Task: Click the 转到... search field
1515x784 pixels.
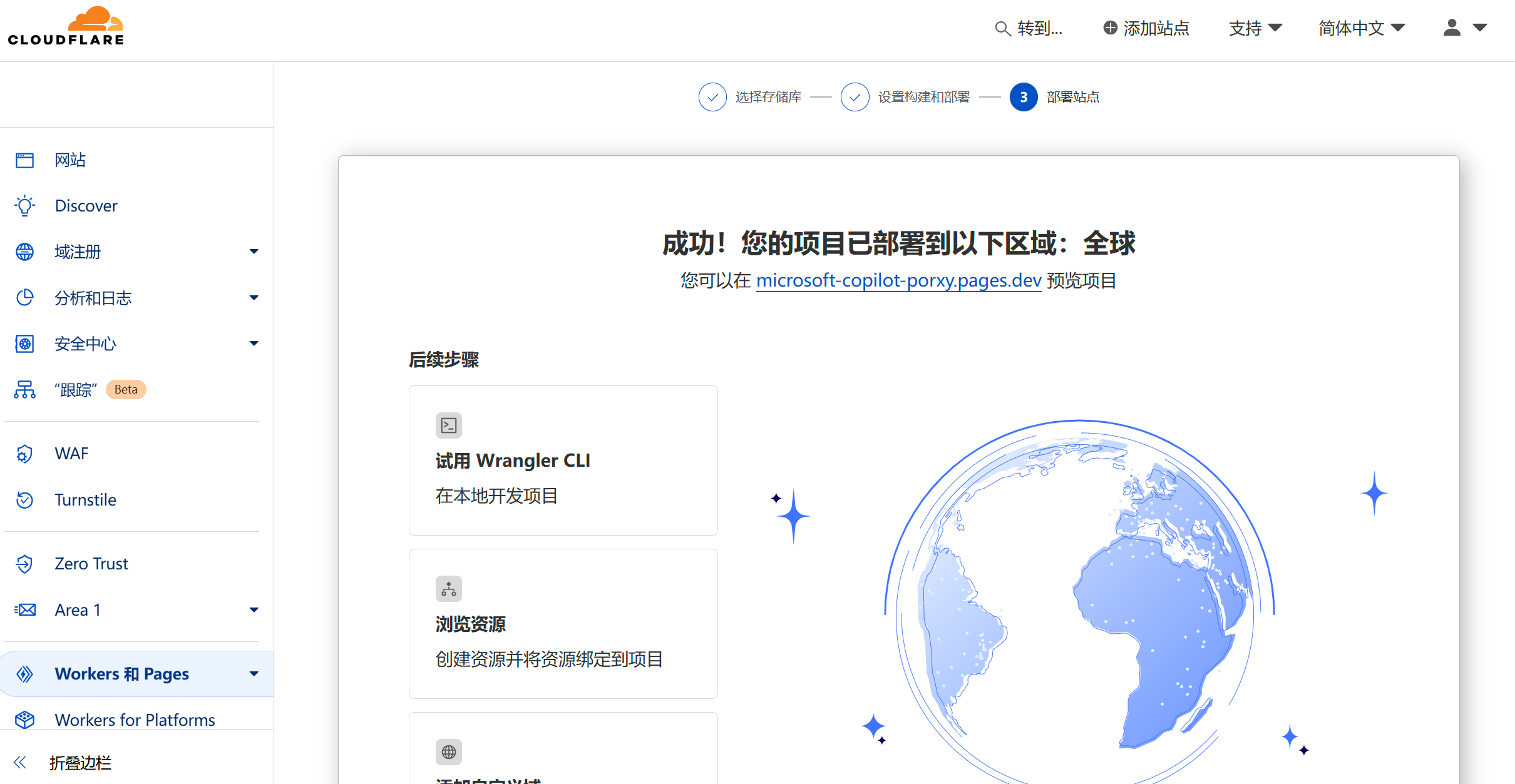Action: (1030, 28)
